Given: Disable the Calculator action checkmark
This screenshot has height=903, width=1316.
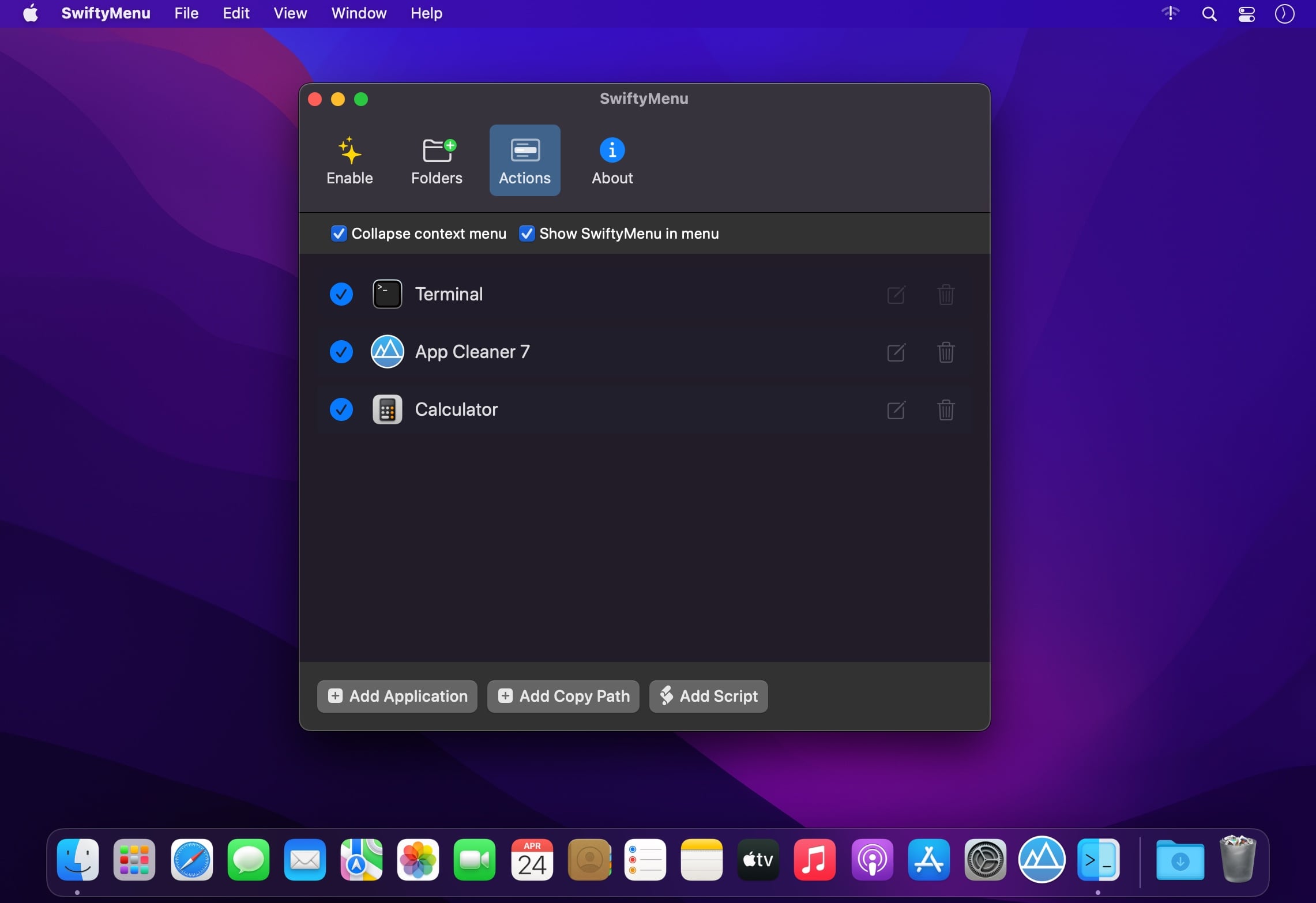Looking at the screenshot, I should [x=341, y=409].
